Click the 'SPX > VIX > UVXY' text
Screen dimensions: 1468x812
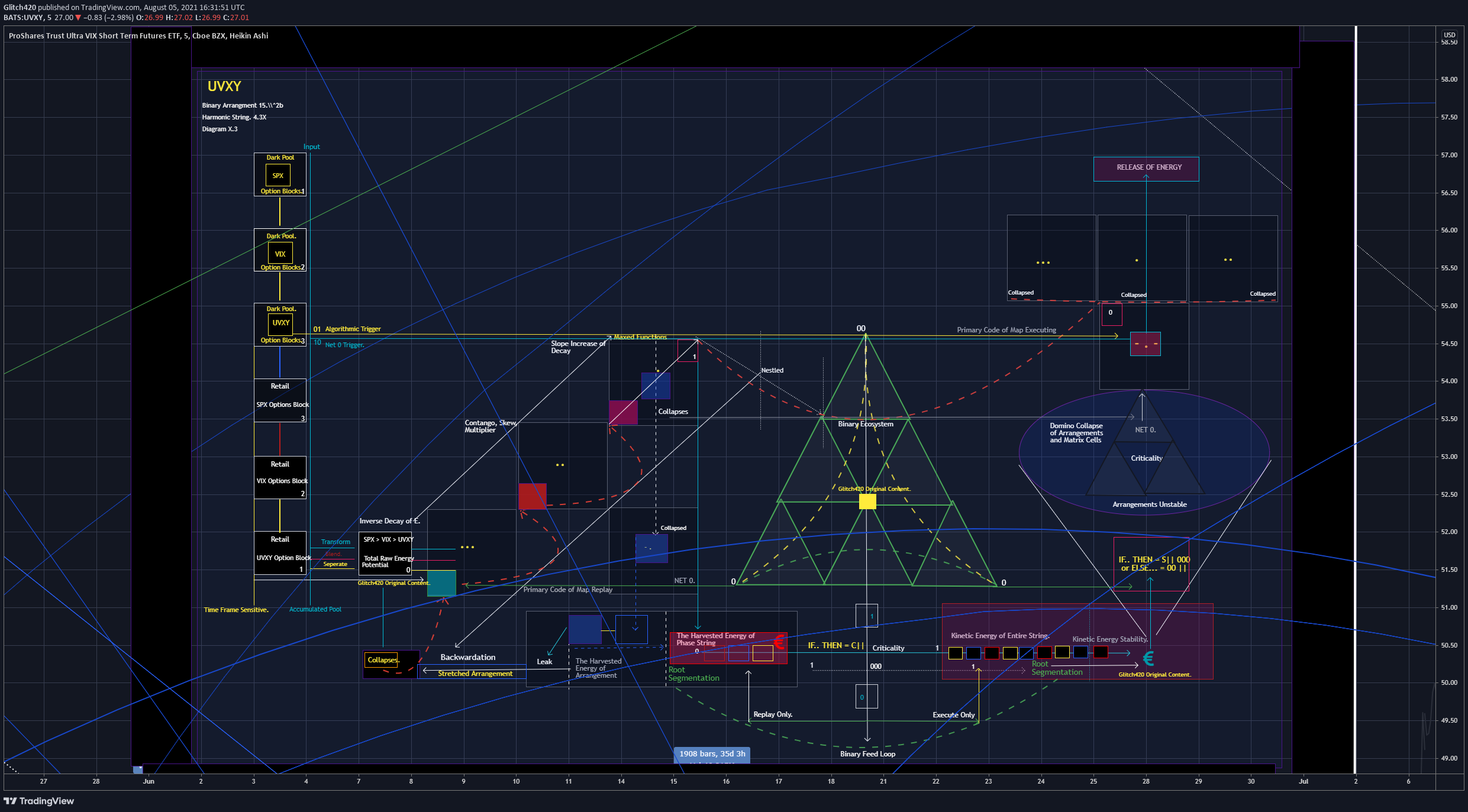[389, 539]
